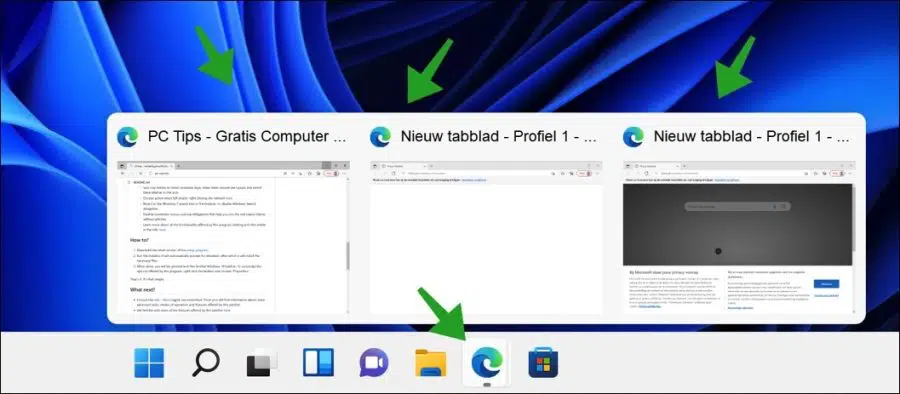Screen dimensions: 900x394
Task: Click Edge logo beside the middle preview title
Action: coord(381,137)
